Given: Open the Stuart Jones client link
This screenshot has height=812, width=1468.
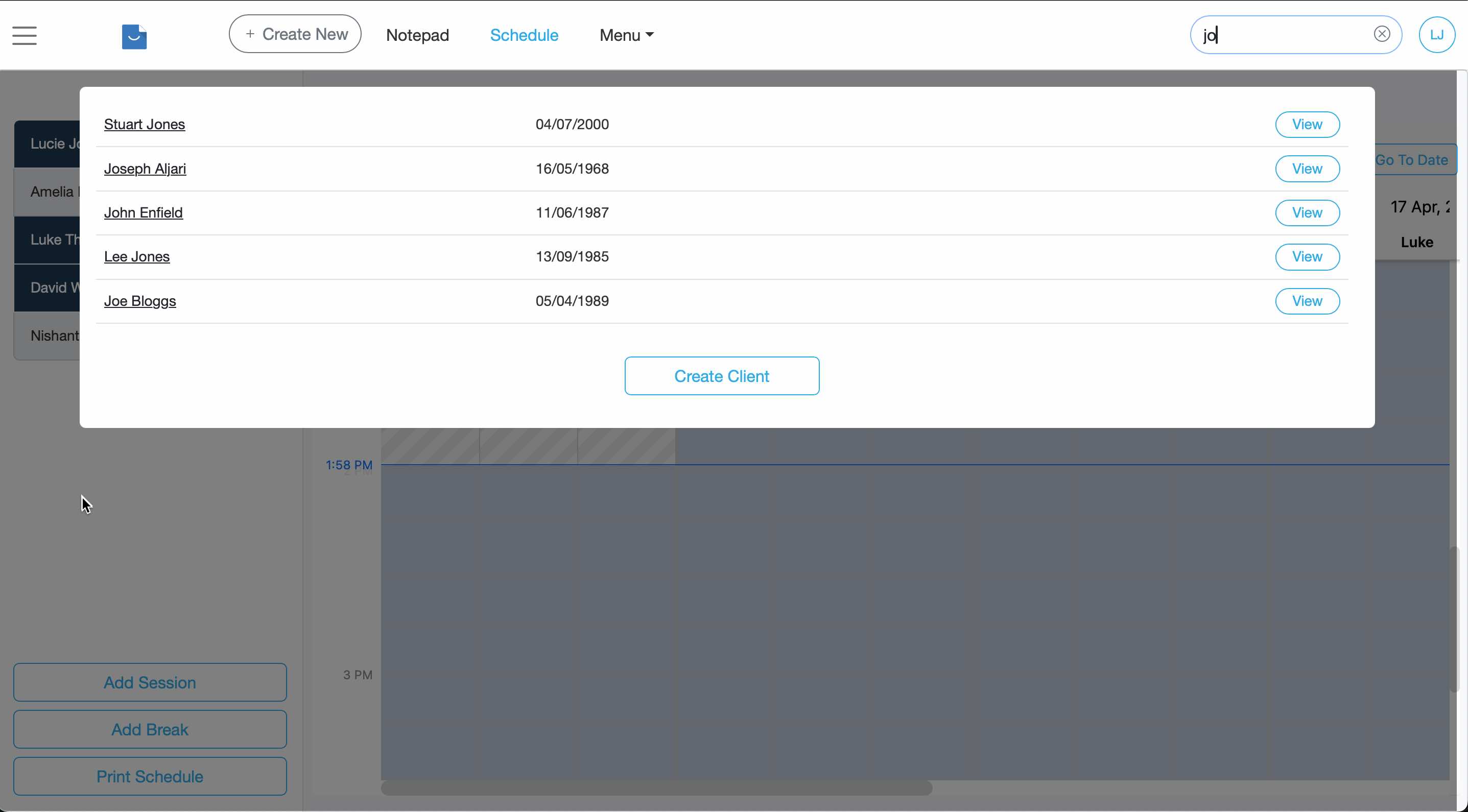Looking at the screenshot, I should pos(144,124).
